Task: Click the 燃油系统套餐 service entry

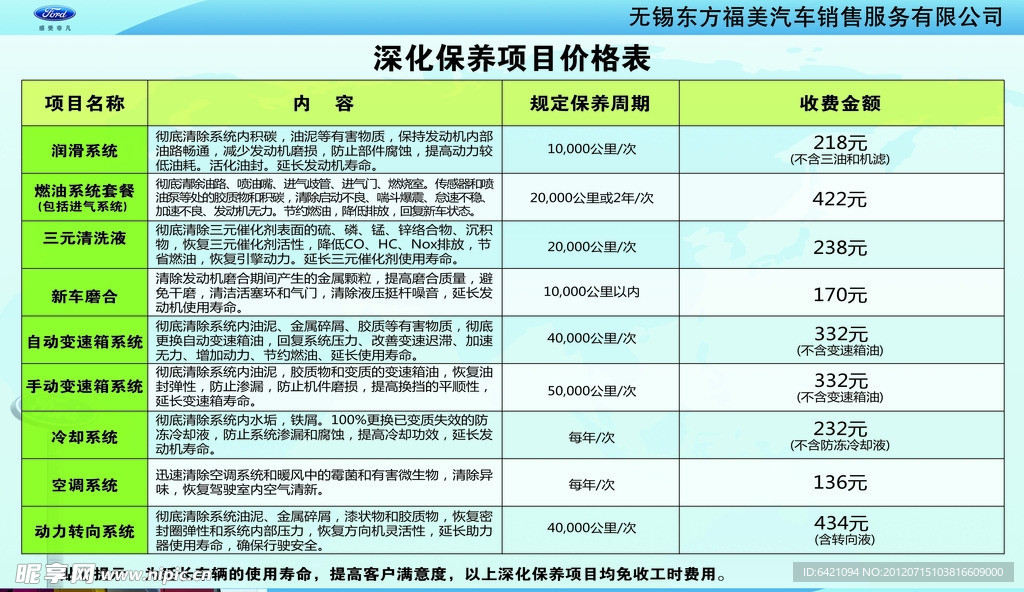Action: click(x=85, y=194)
